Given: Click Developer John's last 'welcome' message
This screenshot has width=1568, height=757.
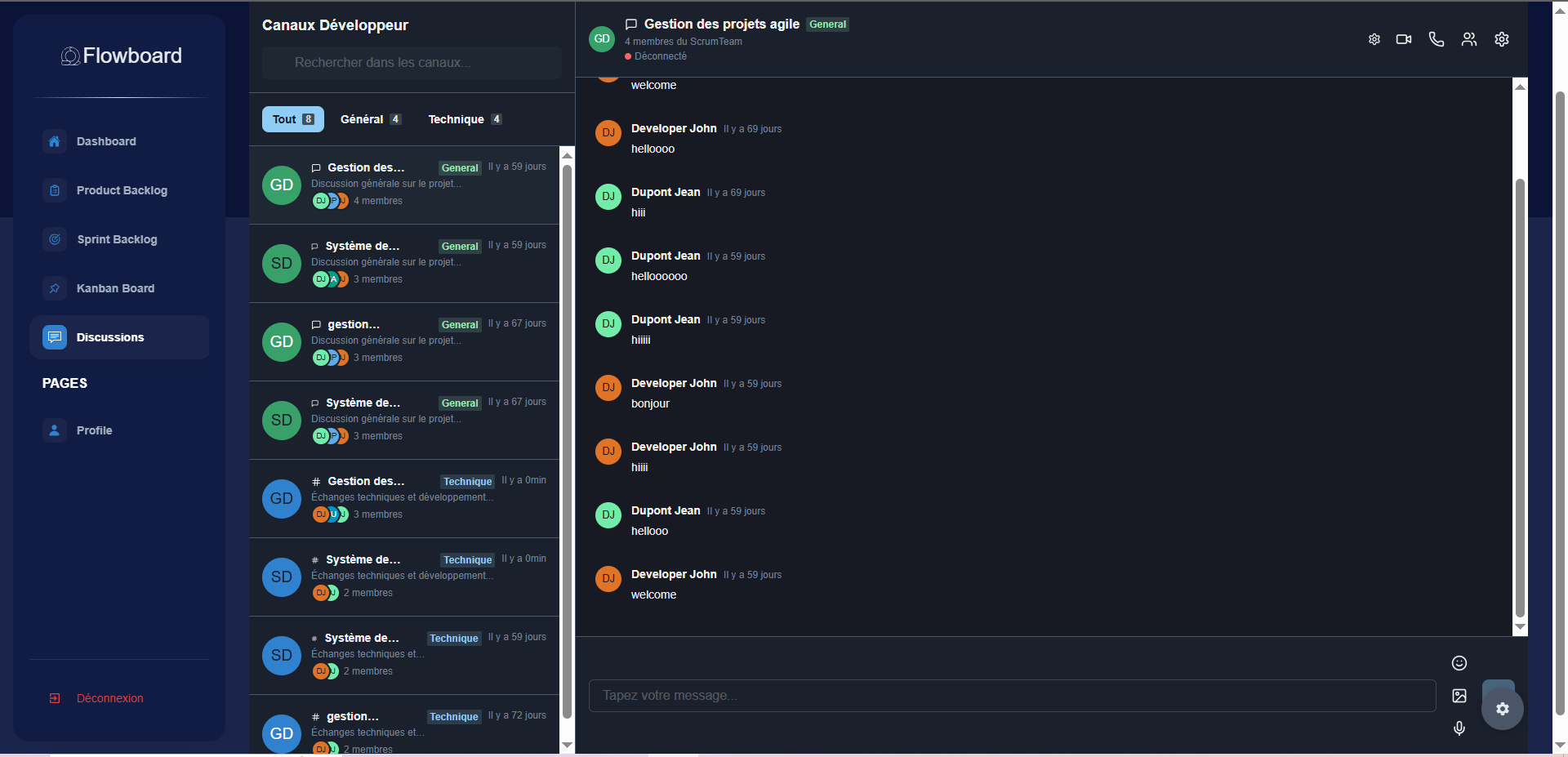Looking at the screenshot, I should point(653,595).
